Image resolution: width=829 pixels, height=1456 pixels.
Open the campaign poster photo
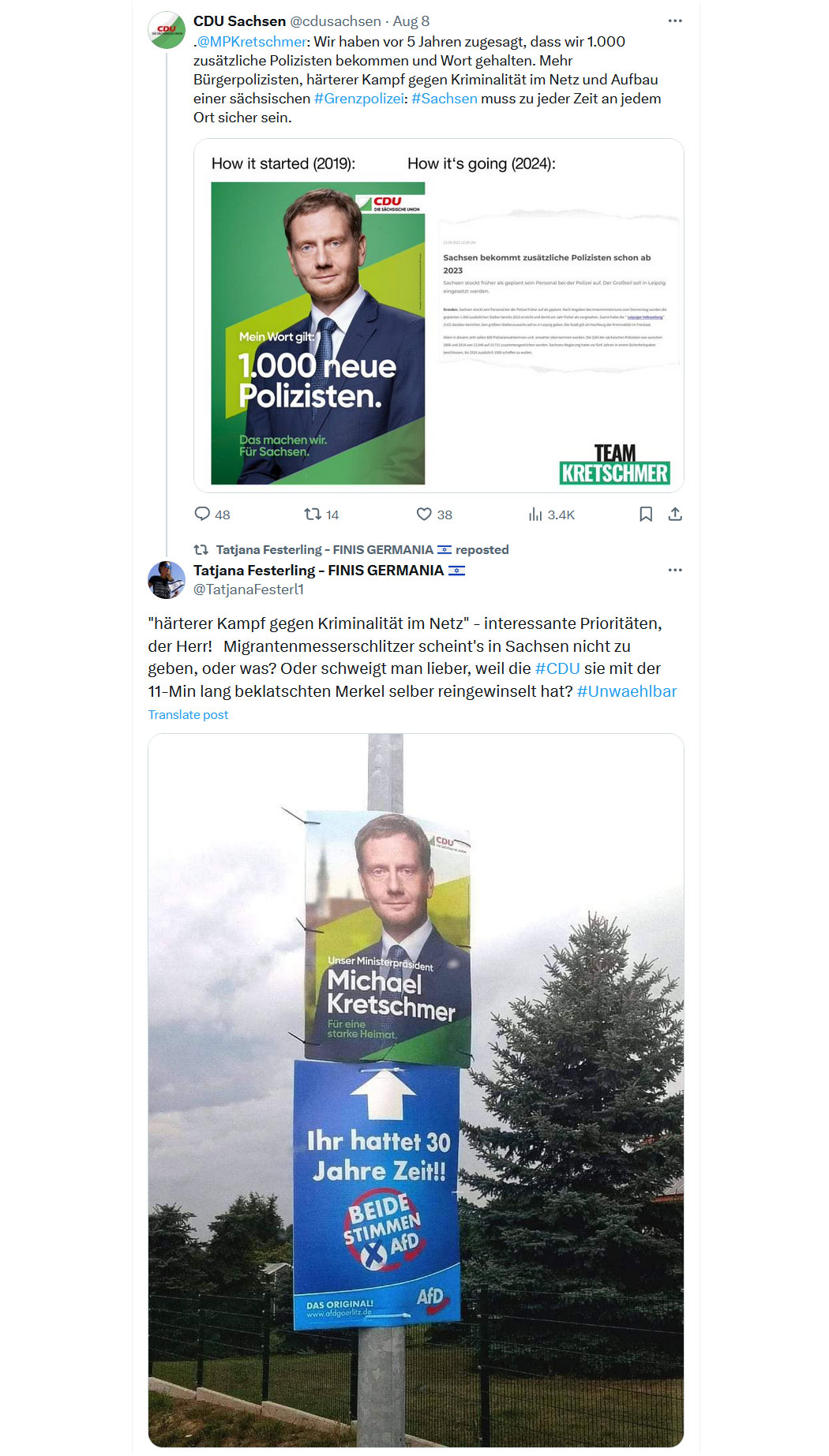416,1090
